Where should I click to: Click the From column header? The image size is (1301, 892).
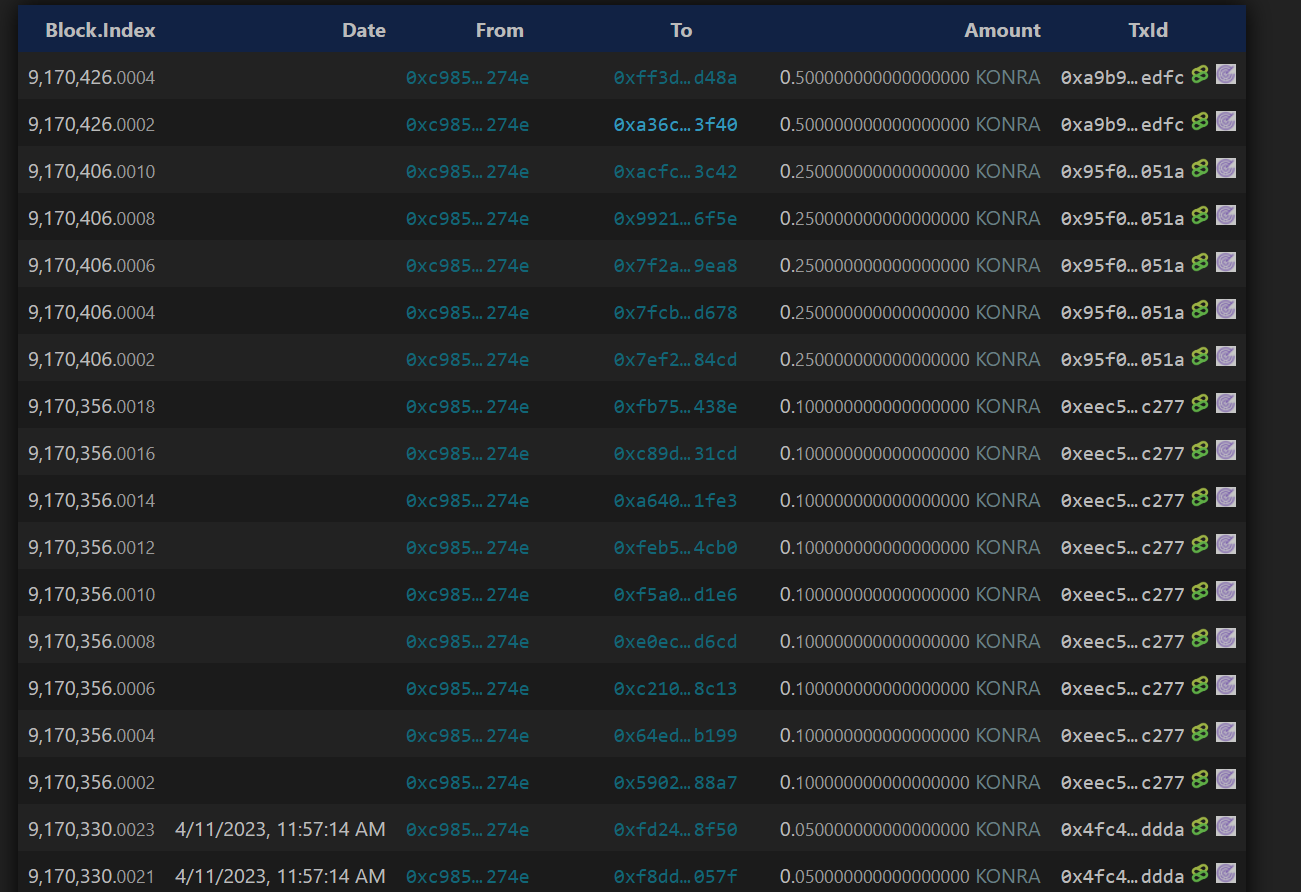point(500,30)
